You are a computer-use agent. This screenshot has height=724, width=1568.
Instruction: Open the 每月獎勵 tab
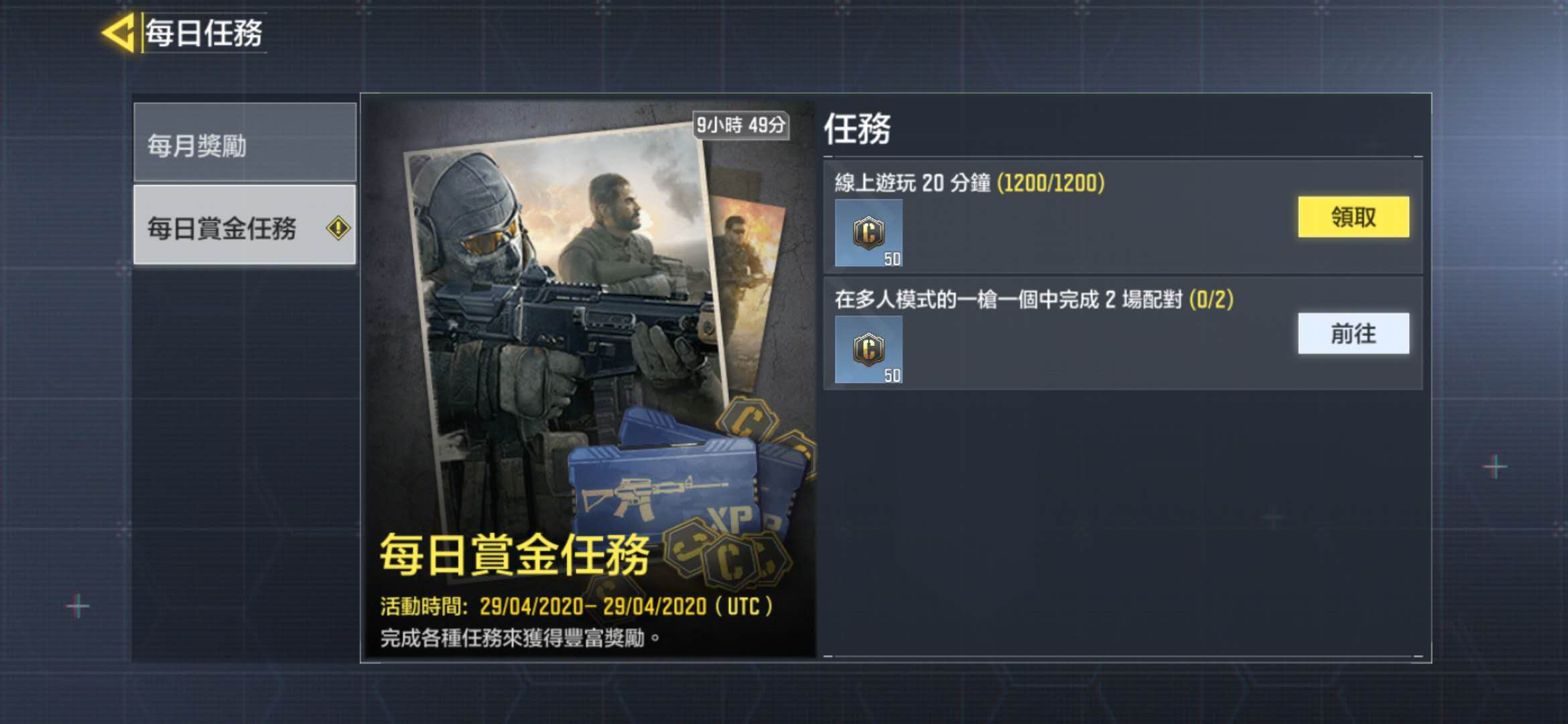click(245, 142)
